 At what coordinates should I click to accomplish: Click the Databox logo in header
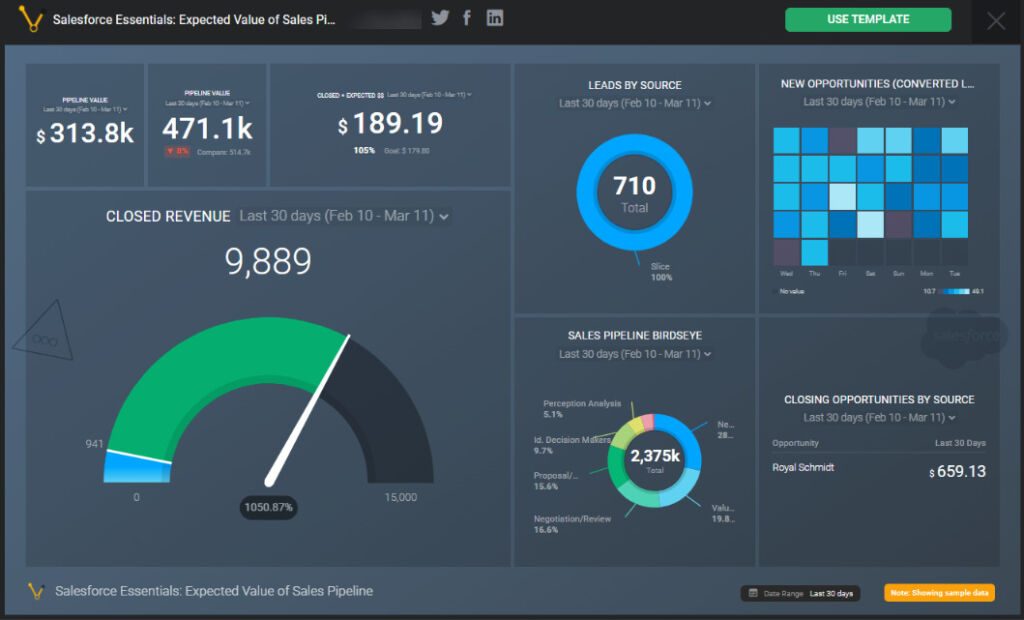click(x=34, y=19)
